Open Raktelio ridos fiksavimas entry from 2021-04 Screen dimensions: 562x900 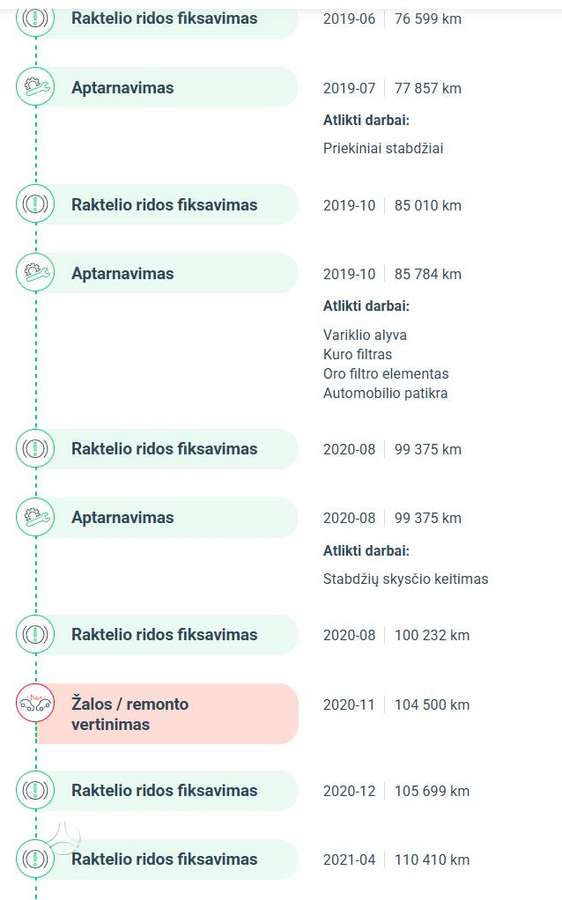coord(157,859)
